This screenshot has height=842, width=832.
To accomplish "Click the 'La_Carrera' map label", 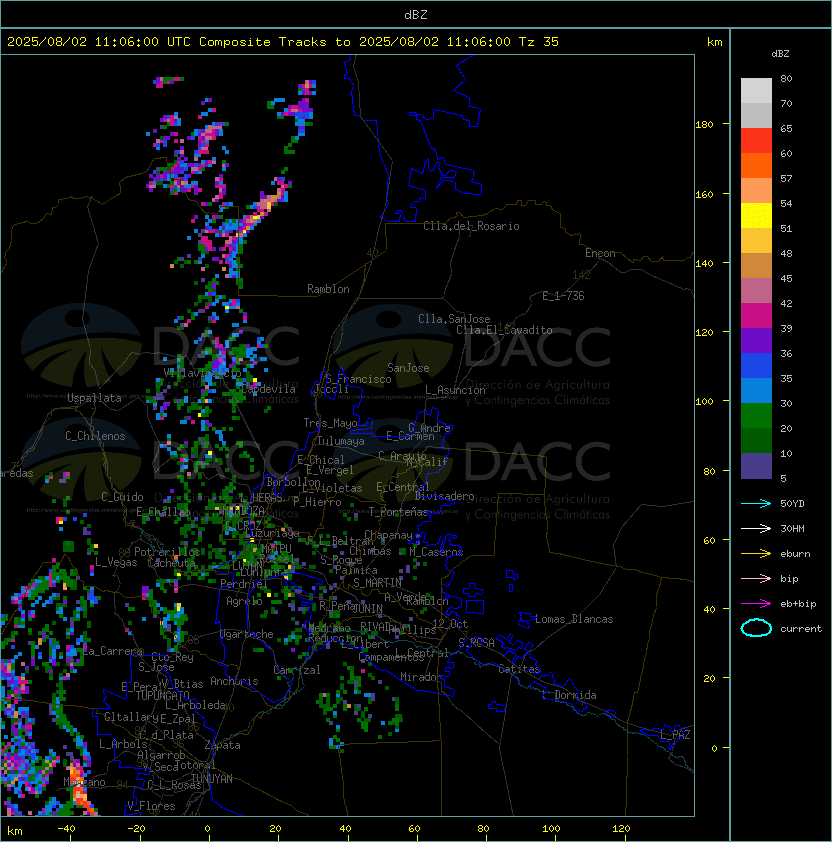I will (x=113, y=651).
